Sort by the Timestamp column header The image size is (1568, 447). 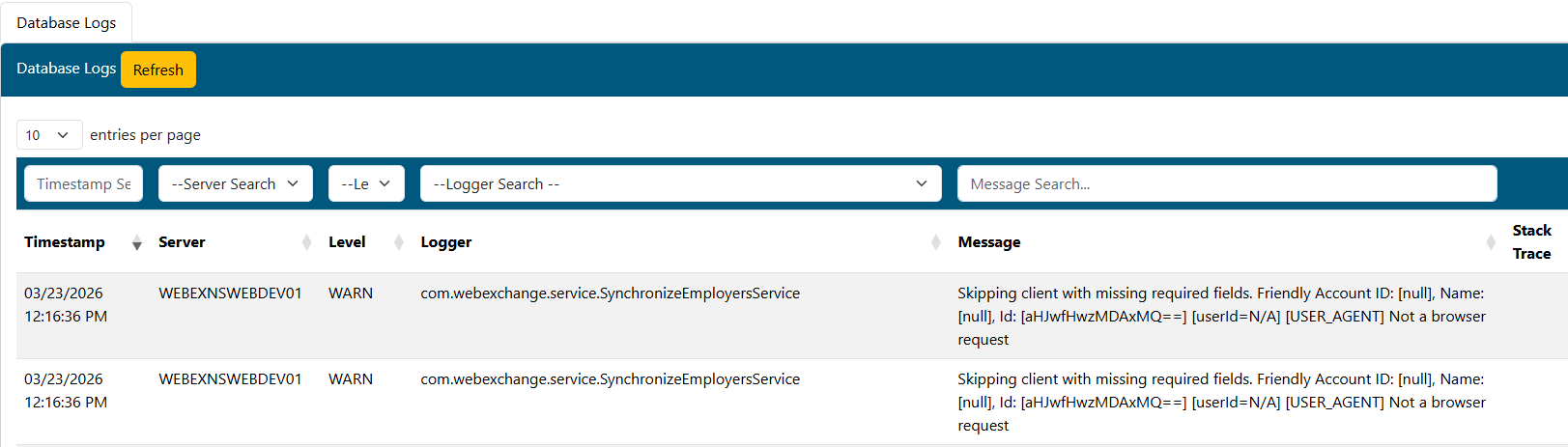pyautogui.click(x=65, y=242)
